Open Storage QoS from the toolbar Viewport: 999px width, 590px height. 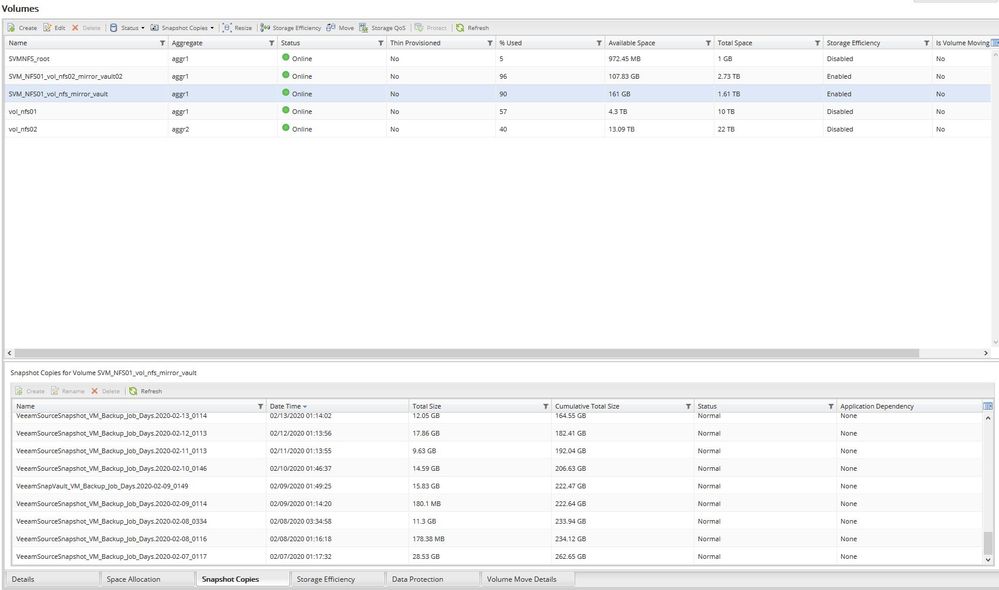pos(382,28)
